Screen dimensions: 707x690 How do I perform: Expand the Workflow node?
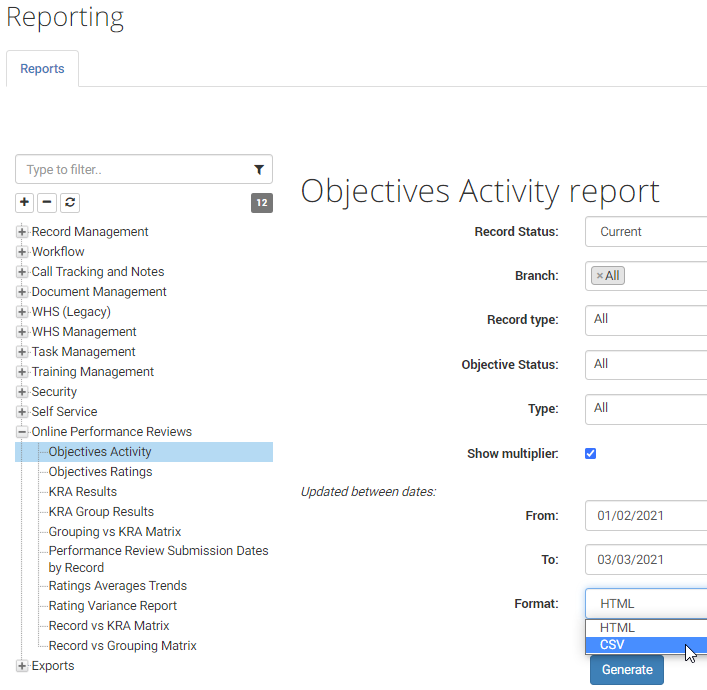[x=22, y=252]
